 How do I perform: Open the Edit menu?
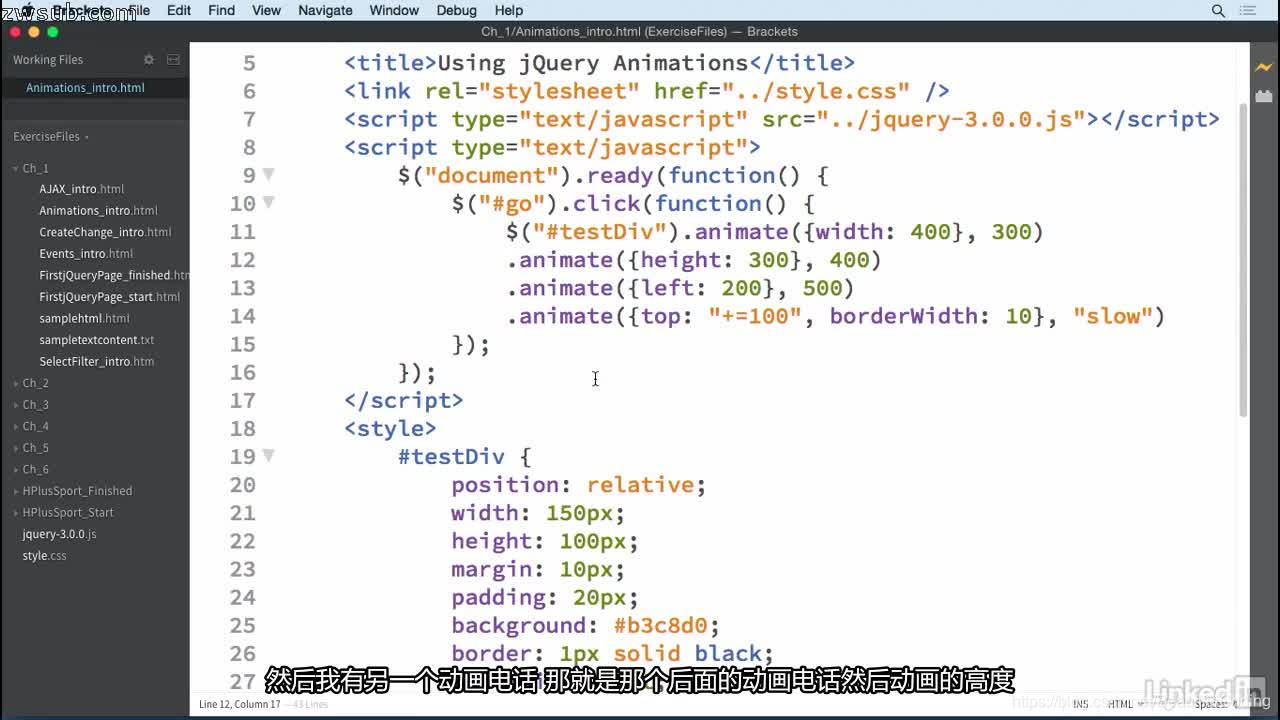(x=179, y=10)
